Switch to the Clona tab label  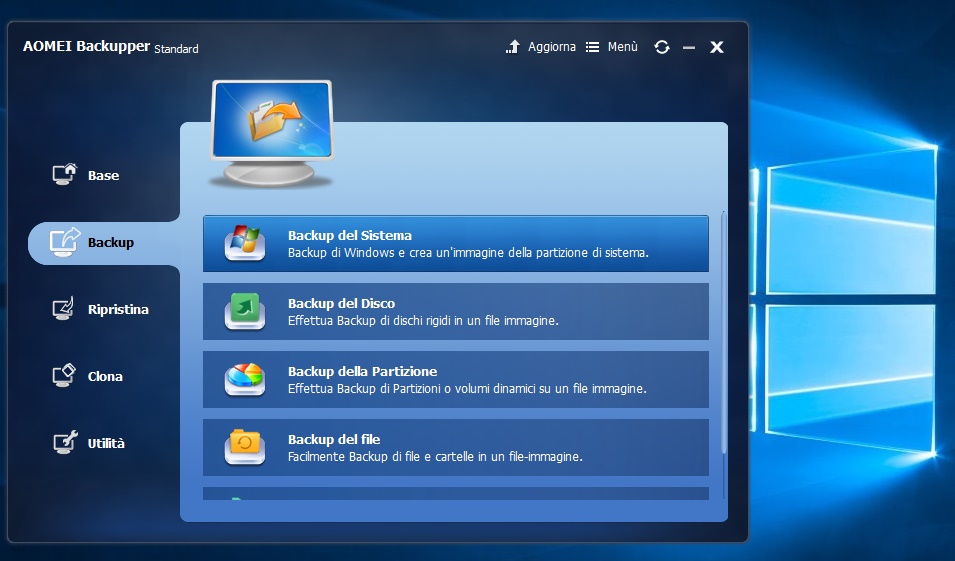click(x=105, y=376)
